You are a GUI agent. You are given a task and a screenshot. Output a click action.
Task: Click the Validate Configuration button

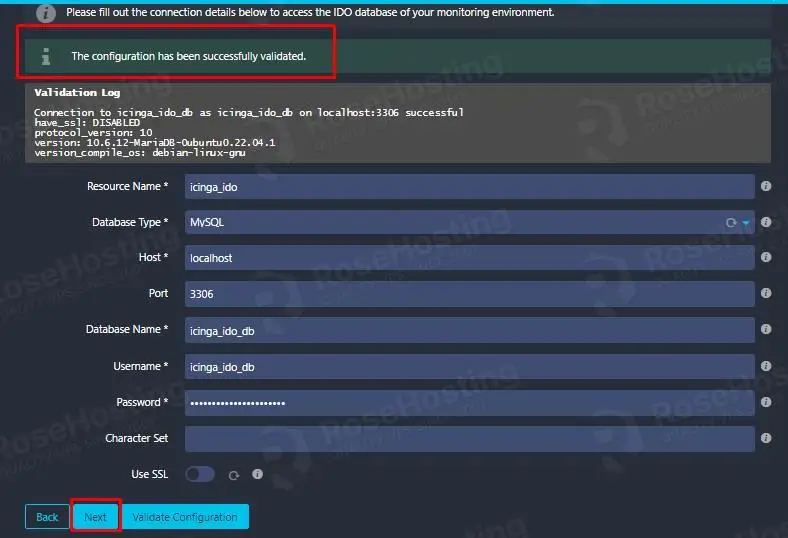coord(185,517)
